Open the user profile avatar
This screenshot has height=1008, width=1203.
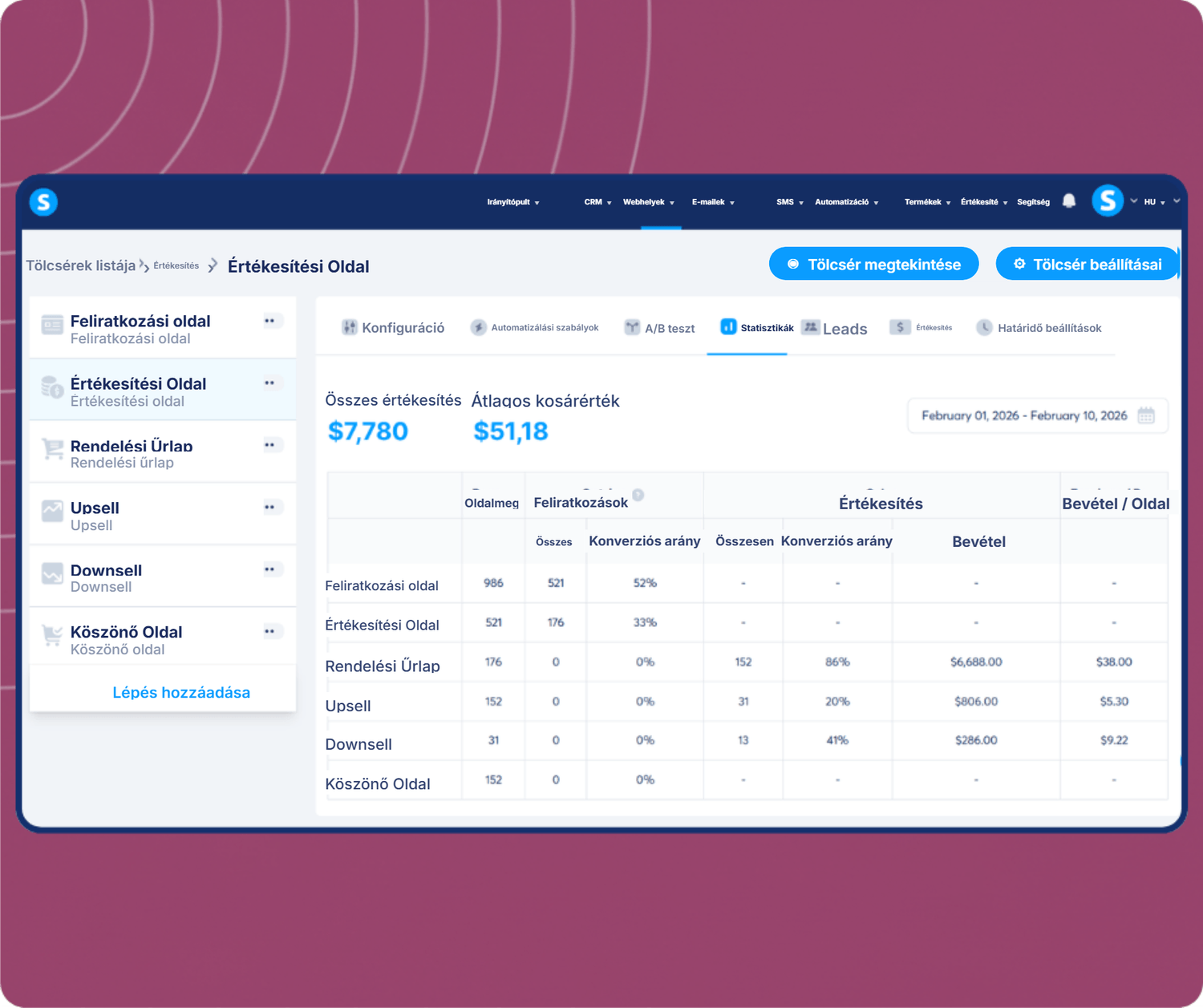pyautogui.click(x=1108, y=200)
